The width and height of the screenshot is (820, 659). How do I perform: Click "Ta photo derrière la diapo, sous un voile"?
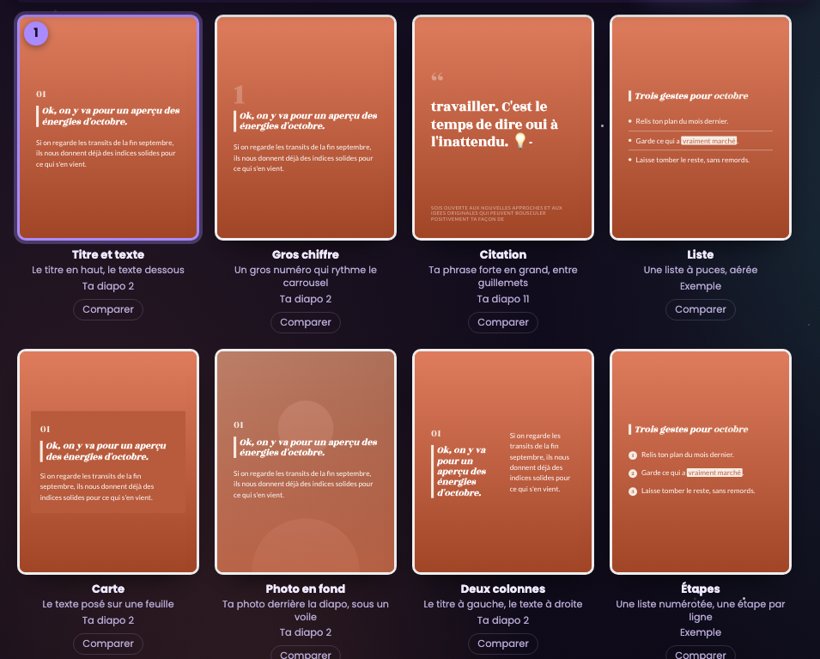point(305,610)
